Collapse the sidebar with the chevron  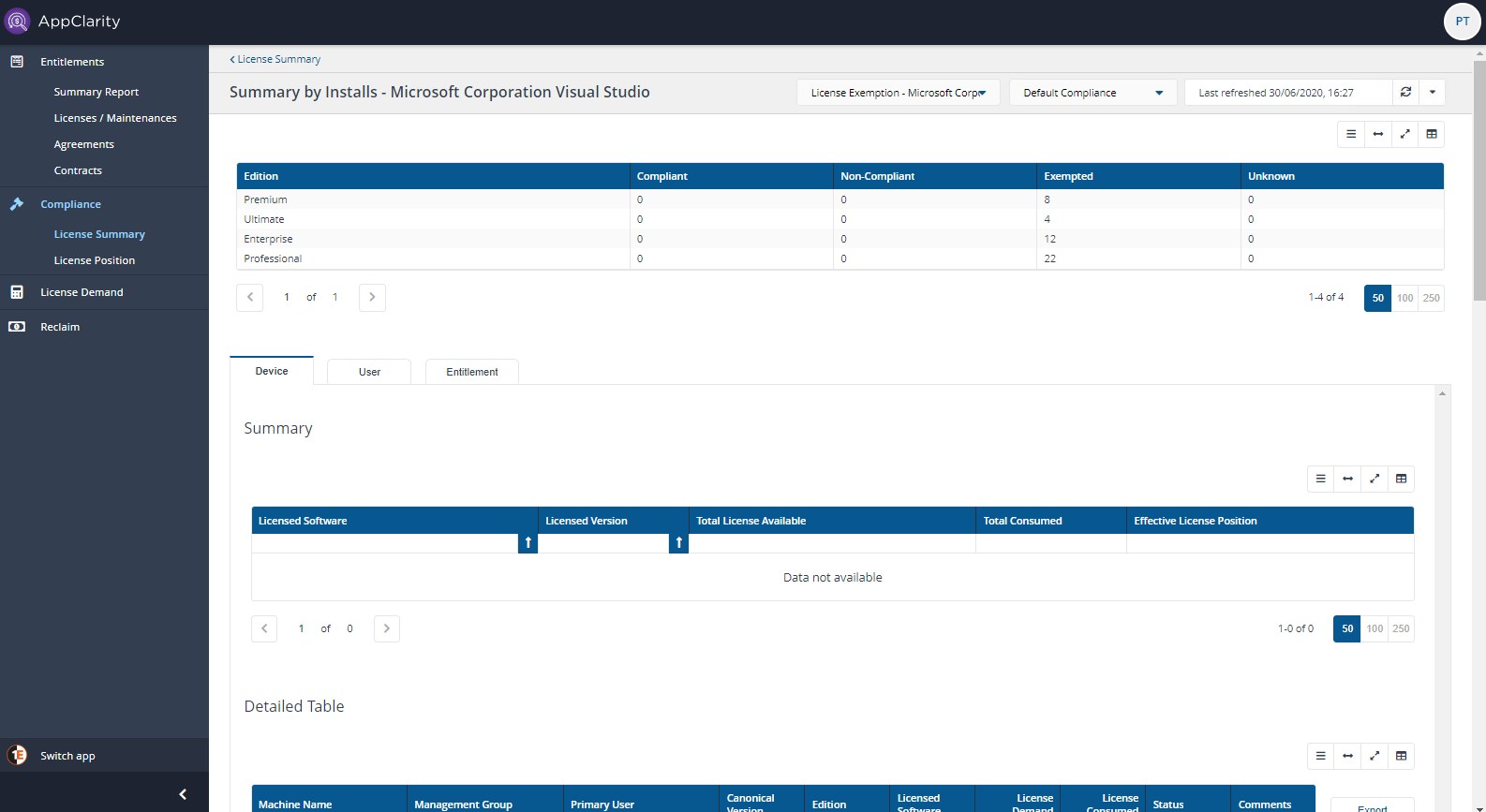(183, 794)
